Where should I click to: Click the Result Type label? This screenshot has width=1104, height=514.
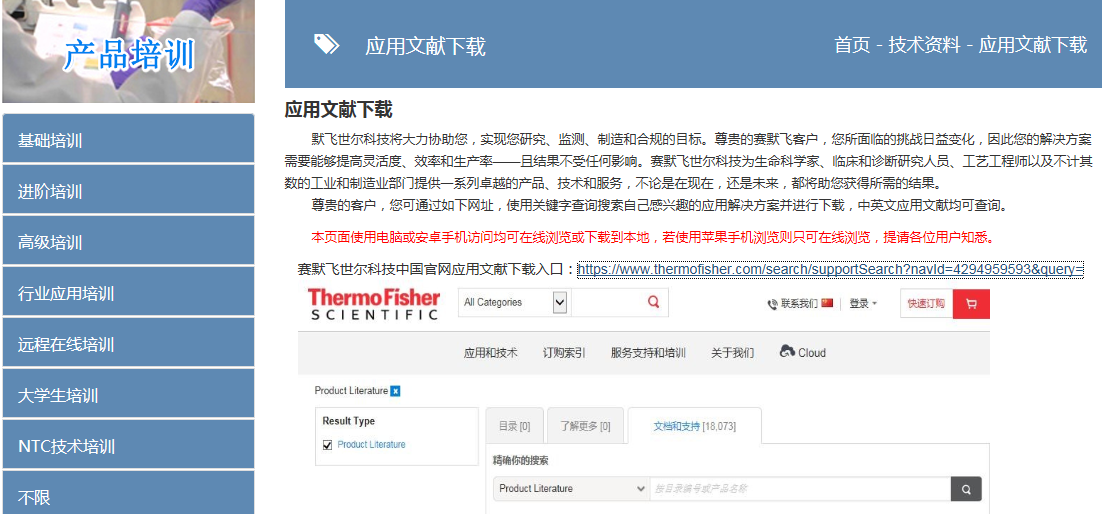coord(349,421)
